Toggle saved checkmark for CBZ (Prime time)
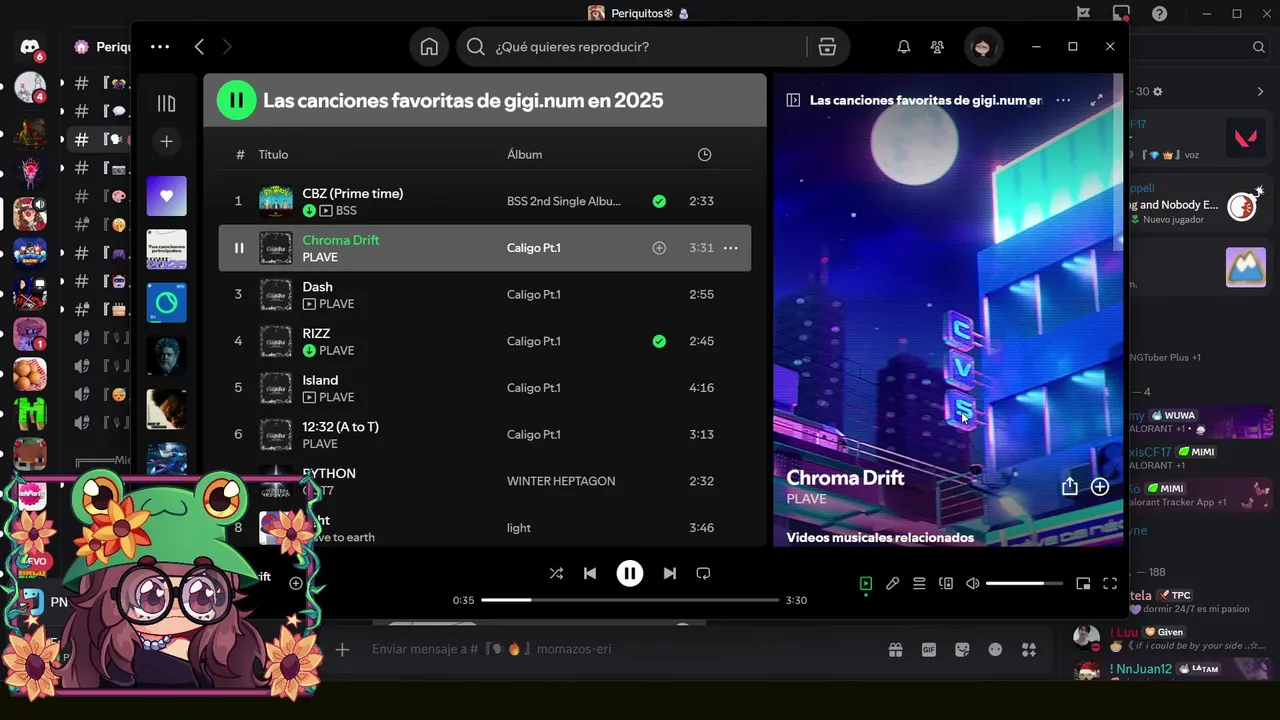The image size is (1280, 720). (x=659, y=201)
